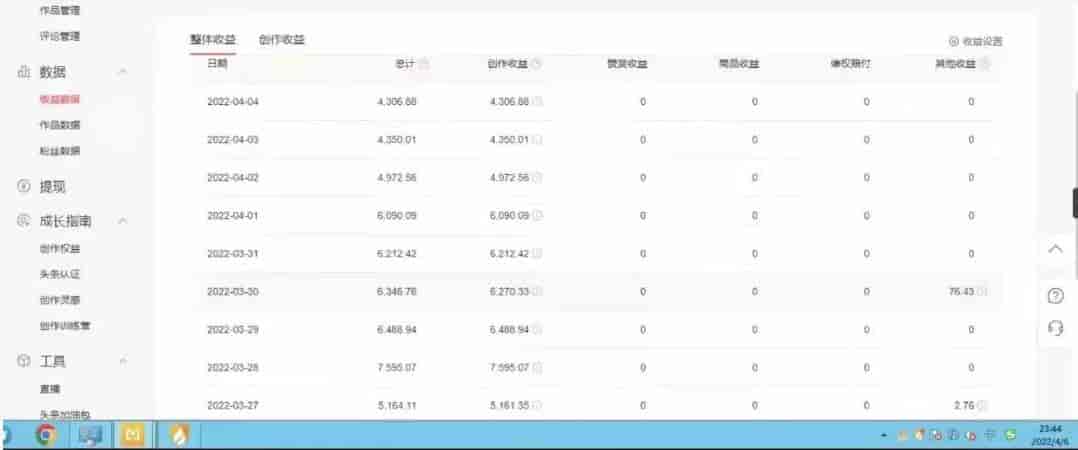
Task: Open 创作权益 in the sidebar
Action: point(60,249)
